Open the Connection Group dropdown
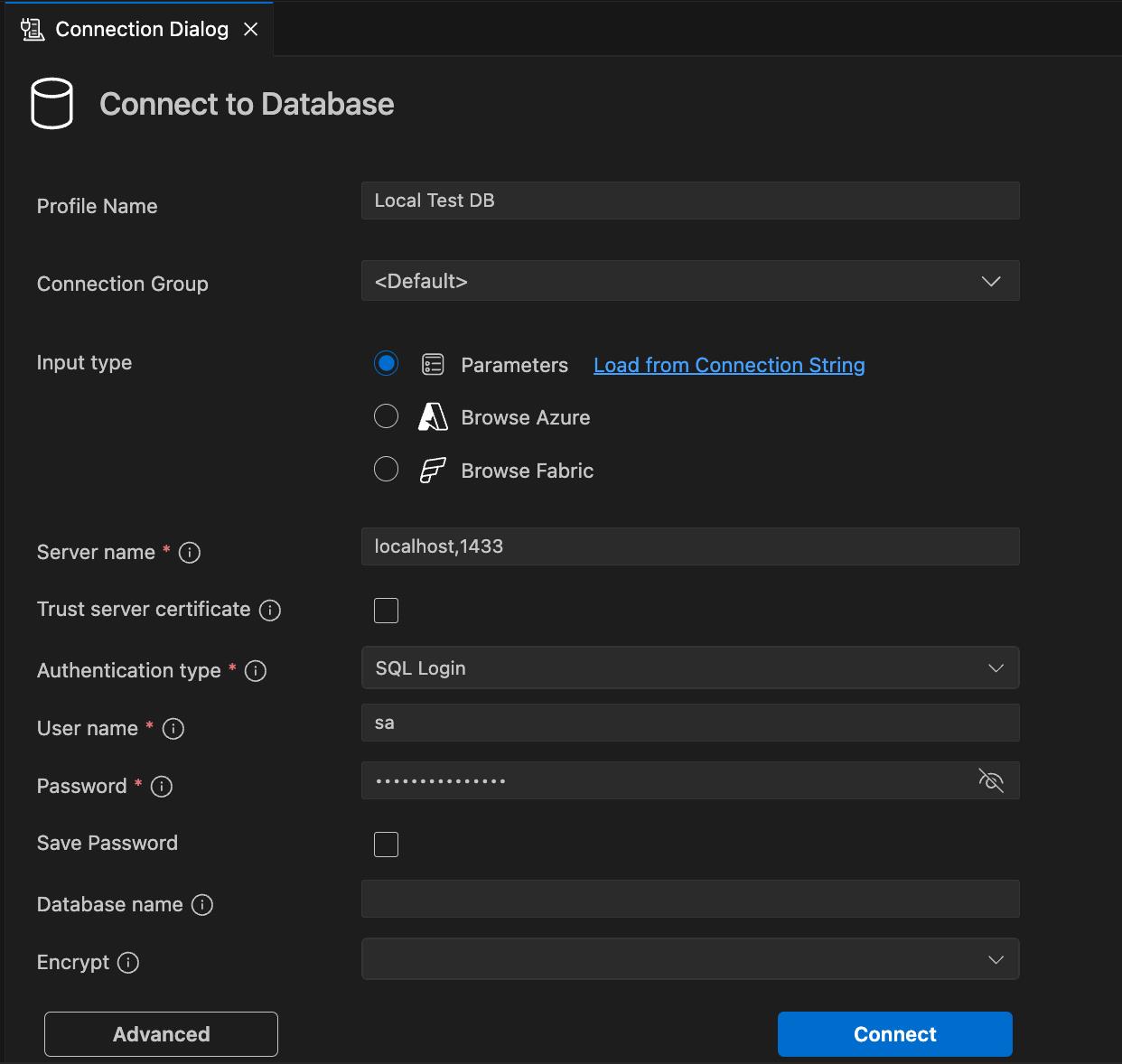 690,281
